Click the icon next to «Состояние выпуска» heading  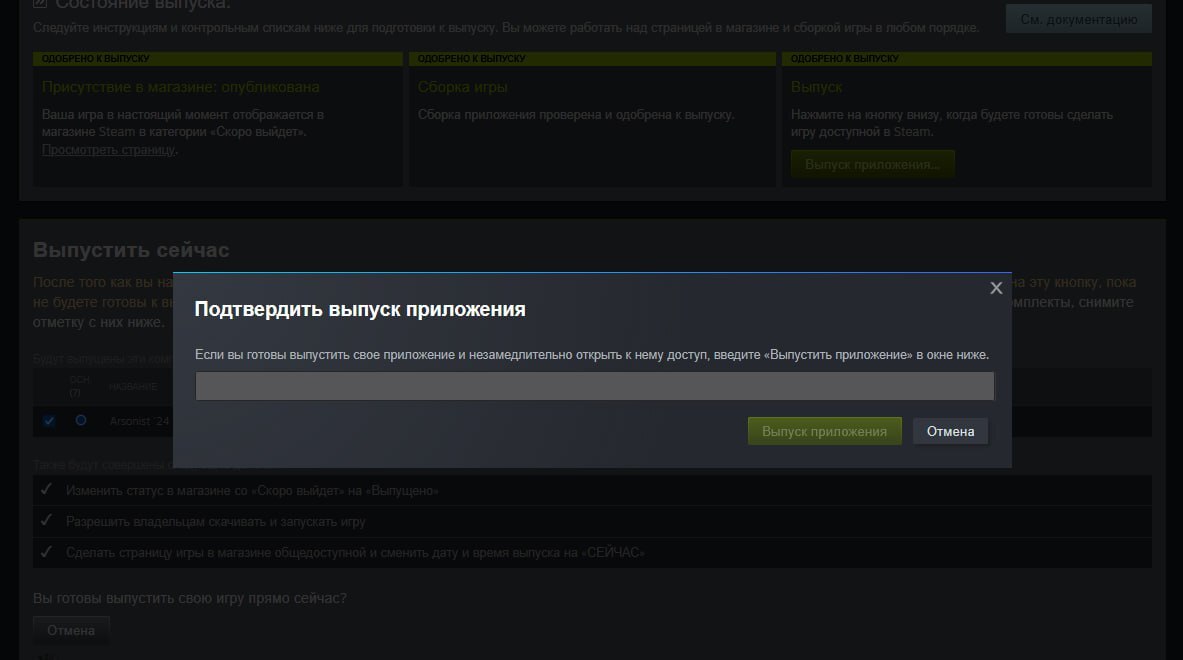tap(41, 4)
